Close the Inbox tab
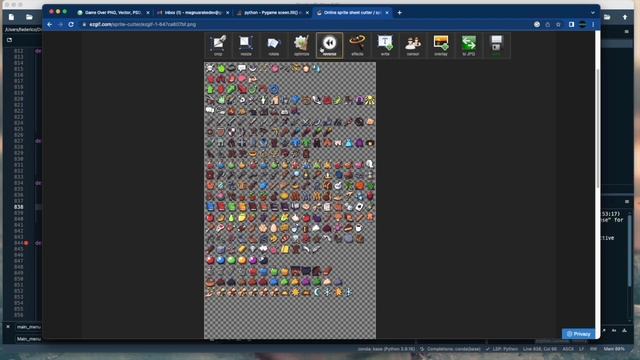The width and height of the screenshot is (640, 360). (x=228, y=13)
